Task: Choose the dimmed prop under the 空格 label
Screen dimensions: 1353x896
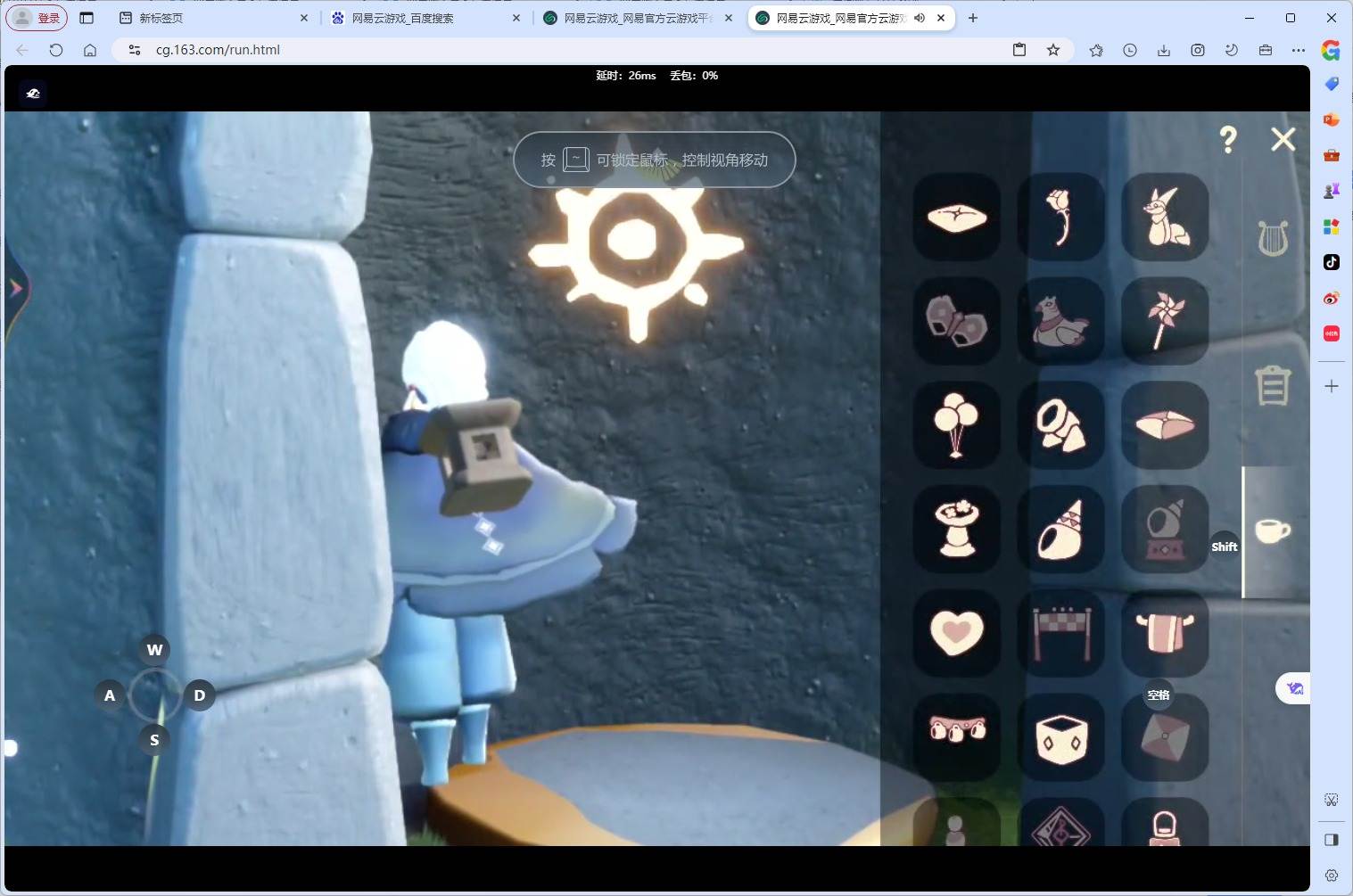Action: click(x=1165, y=737)
